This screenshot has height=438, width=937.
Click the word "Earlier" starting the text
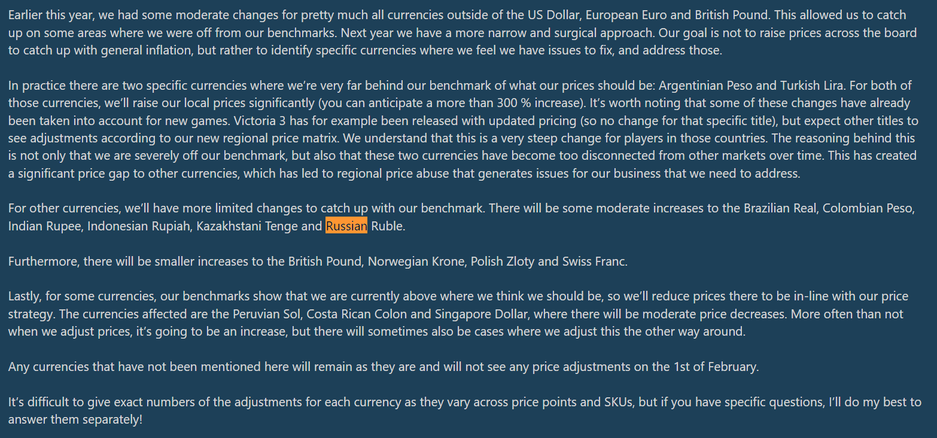[30, 15]
